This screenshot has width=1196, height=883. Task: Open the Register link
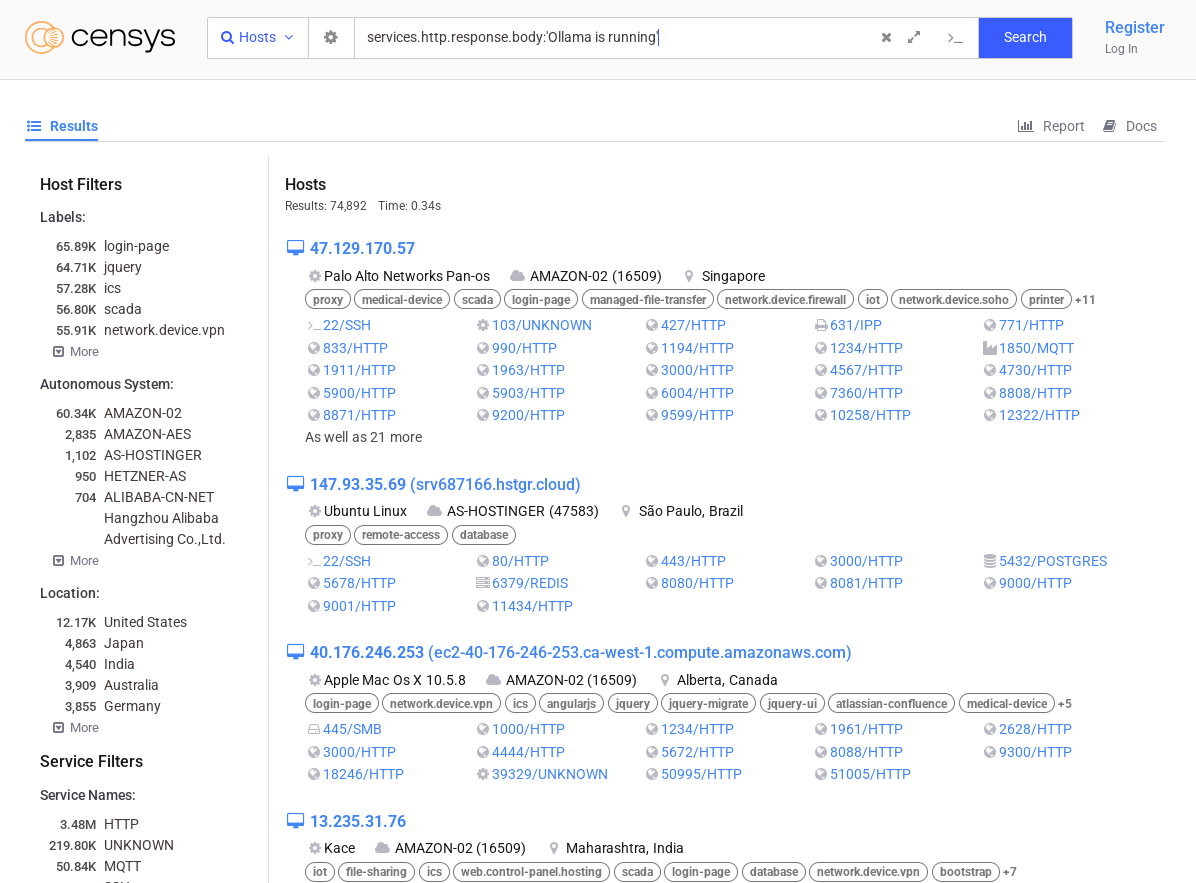[x=1134, y=27]
